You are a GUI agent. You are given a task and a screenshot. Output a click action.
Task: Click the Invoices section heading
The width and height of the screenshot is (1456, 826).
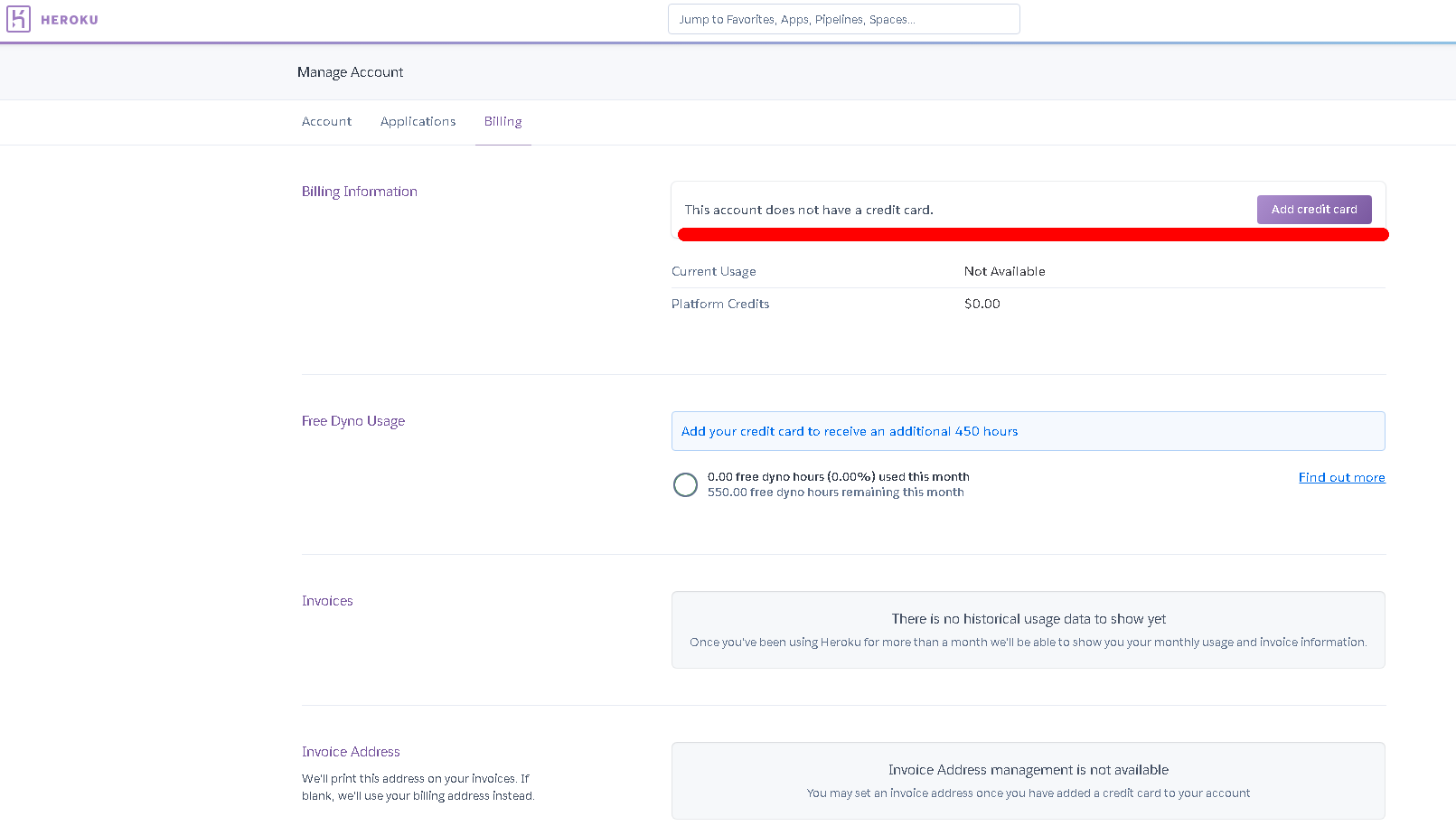327,601
